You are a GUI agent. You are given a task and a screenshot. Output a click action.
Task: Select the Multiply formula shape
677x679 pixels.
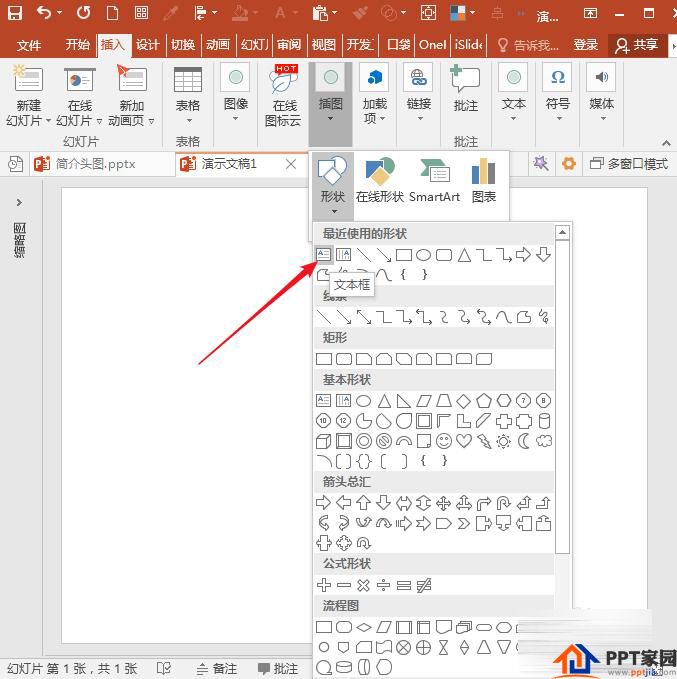pos(363,585)
